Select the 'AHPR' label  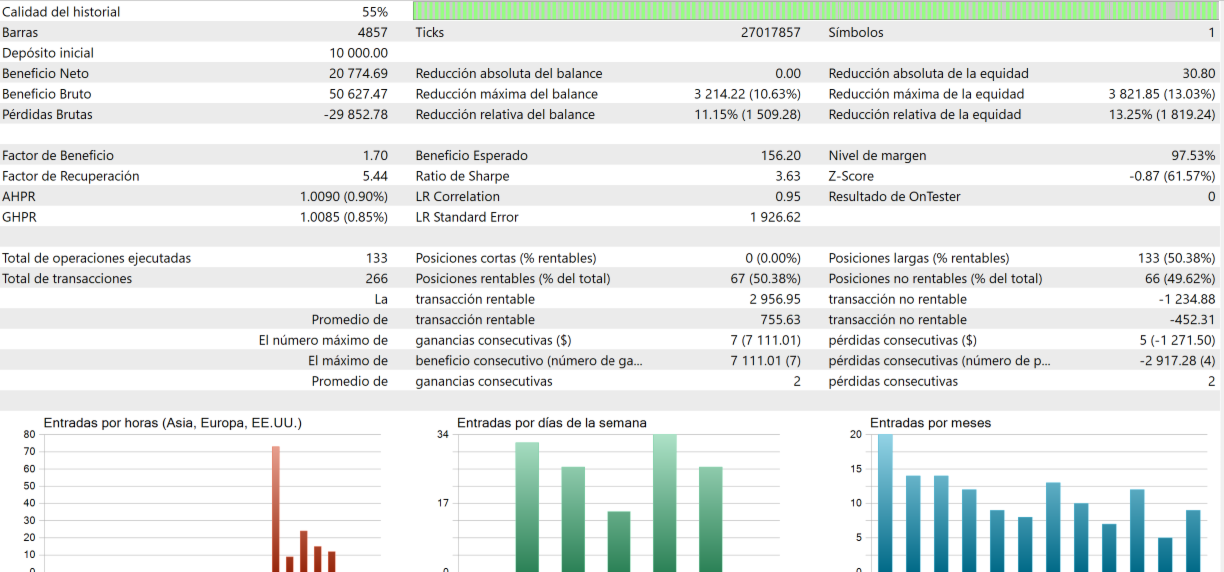coord(19,196)
